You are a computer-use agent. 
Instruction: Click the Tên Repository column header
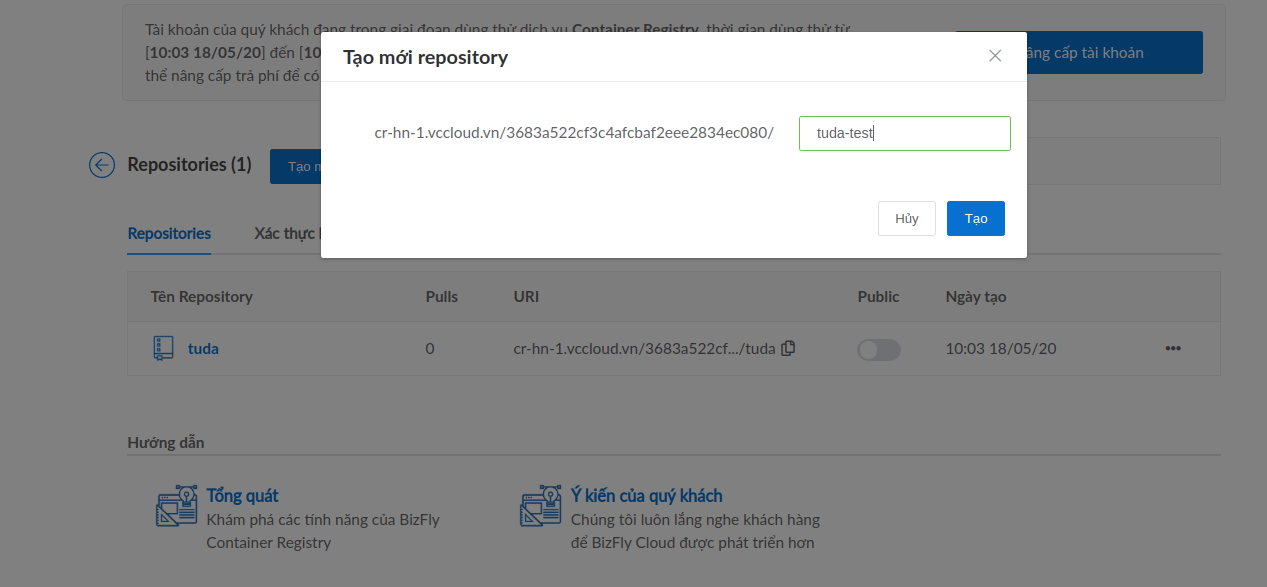201,297
